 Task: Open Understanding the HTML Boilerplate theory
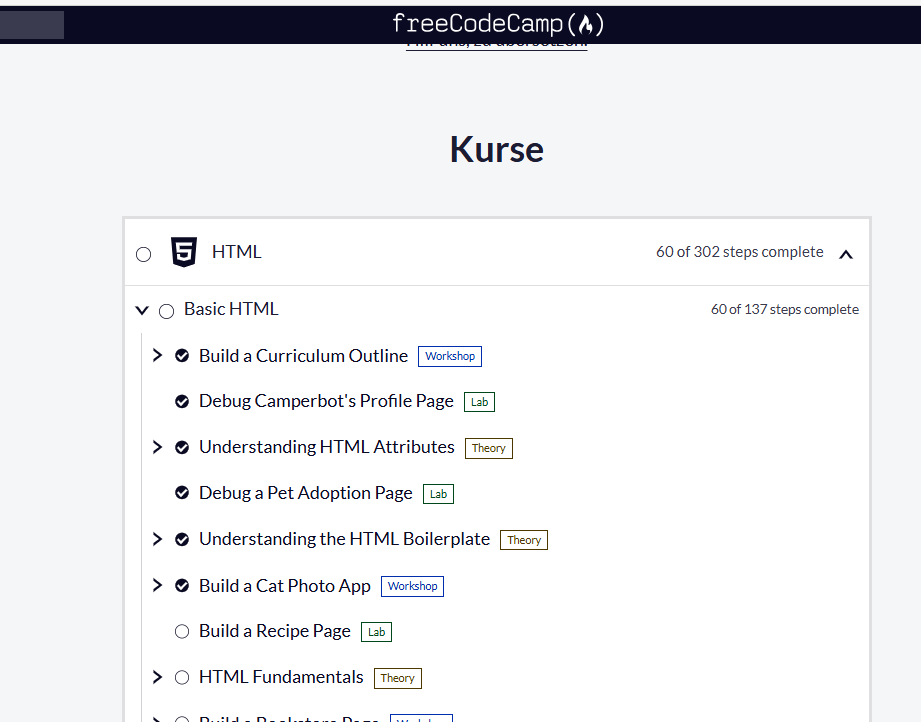click(x=344, y=539)
